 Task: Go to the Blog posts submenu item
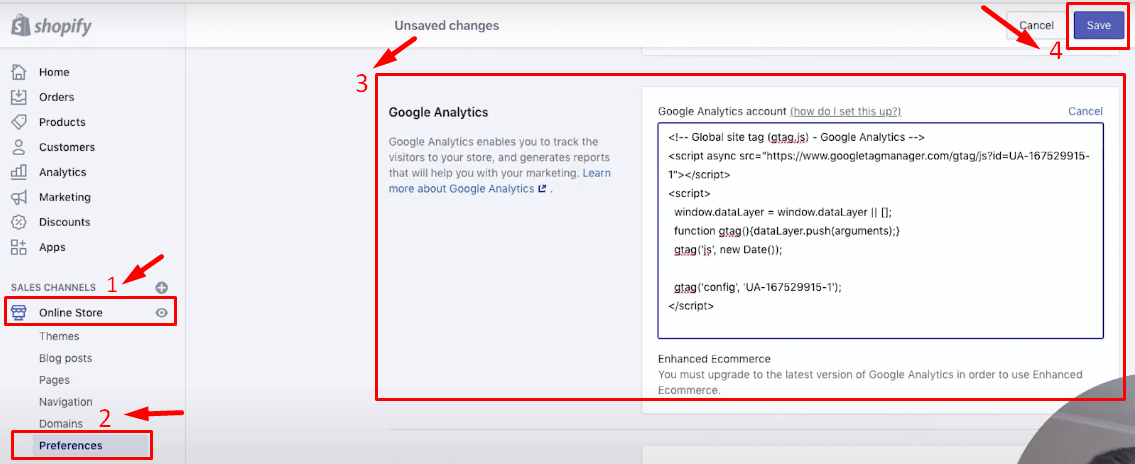click(66, 358)
